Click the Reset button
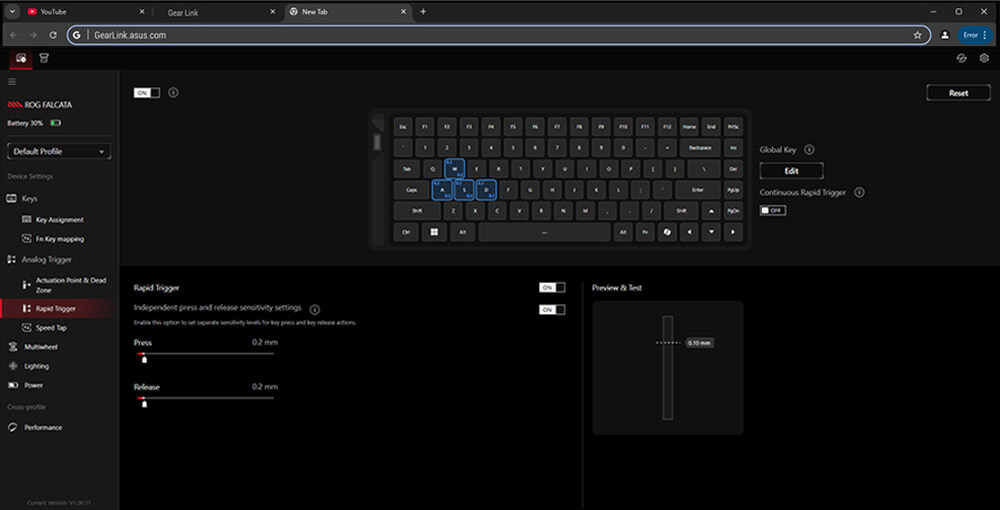Screen dimensions: 1000x510 (x=958, y=93)
